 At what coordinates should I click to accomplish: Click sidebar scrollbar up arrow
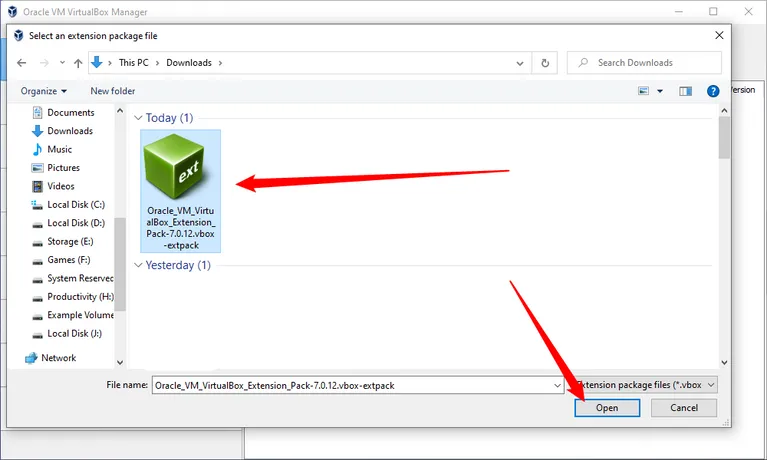click(x=120, y=111)
